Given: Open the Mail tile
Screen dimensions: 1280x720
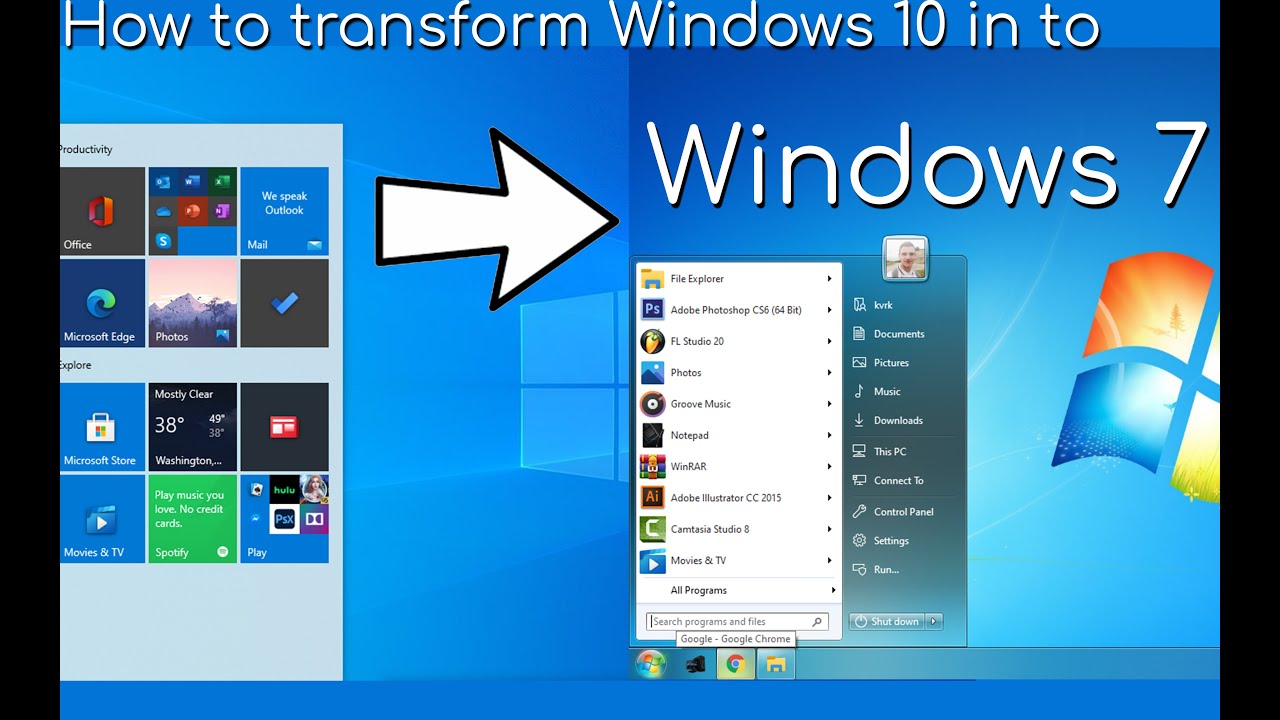Looking at the screenshot, I should [285, 211].
